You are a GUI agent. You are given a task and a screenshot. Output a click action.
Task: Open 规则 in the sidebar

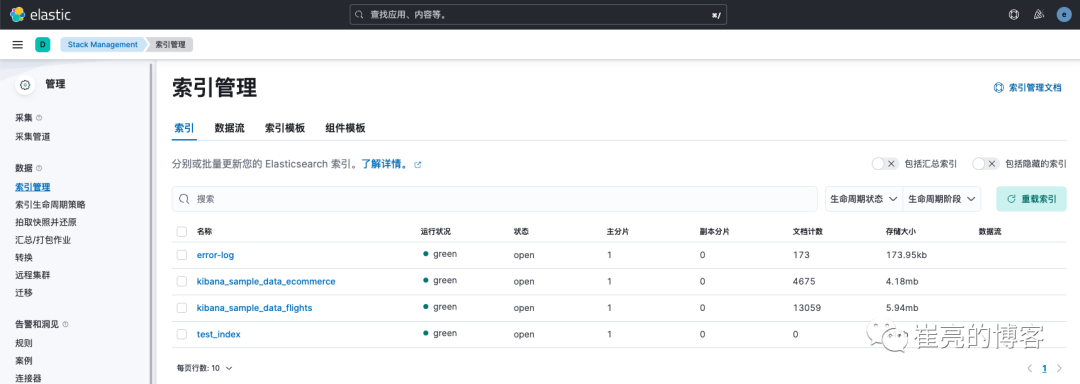point(23,343)
